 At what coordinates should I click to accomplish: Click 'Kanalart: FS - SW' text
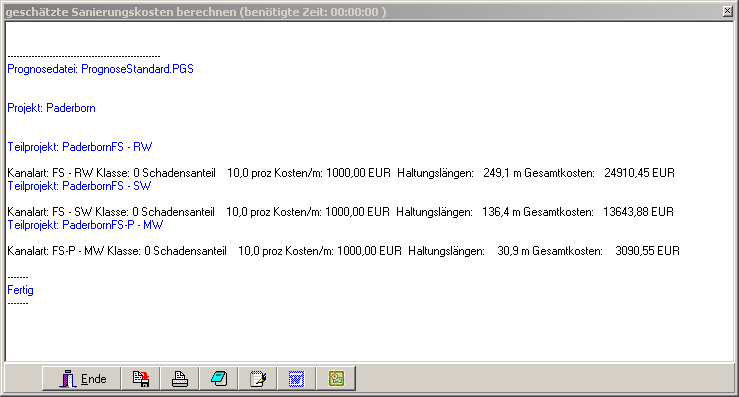pyautogui.click(x=49, y=212)
